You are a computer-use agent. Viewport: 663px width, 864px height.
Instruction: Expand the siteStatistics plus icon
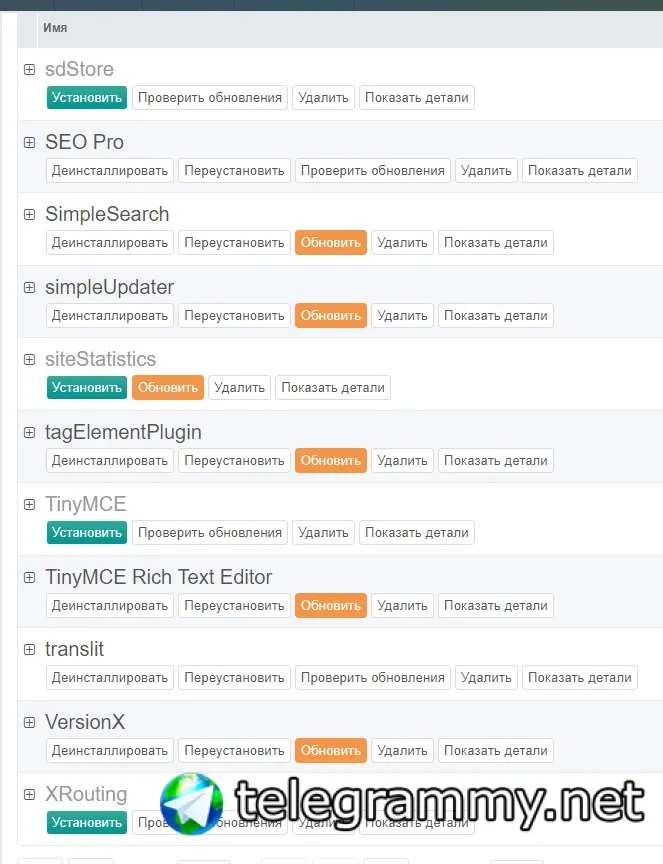pos(30,359)
